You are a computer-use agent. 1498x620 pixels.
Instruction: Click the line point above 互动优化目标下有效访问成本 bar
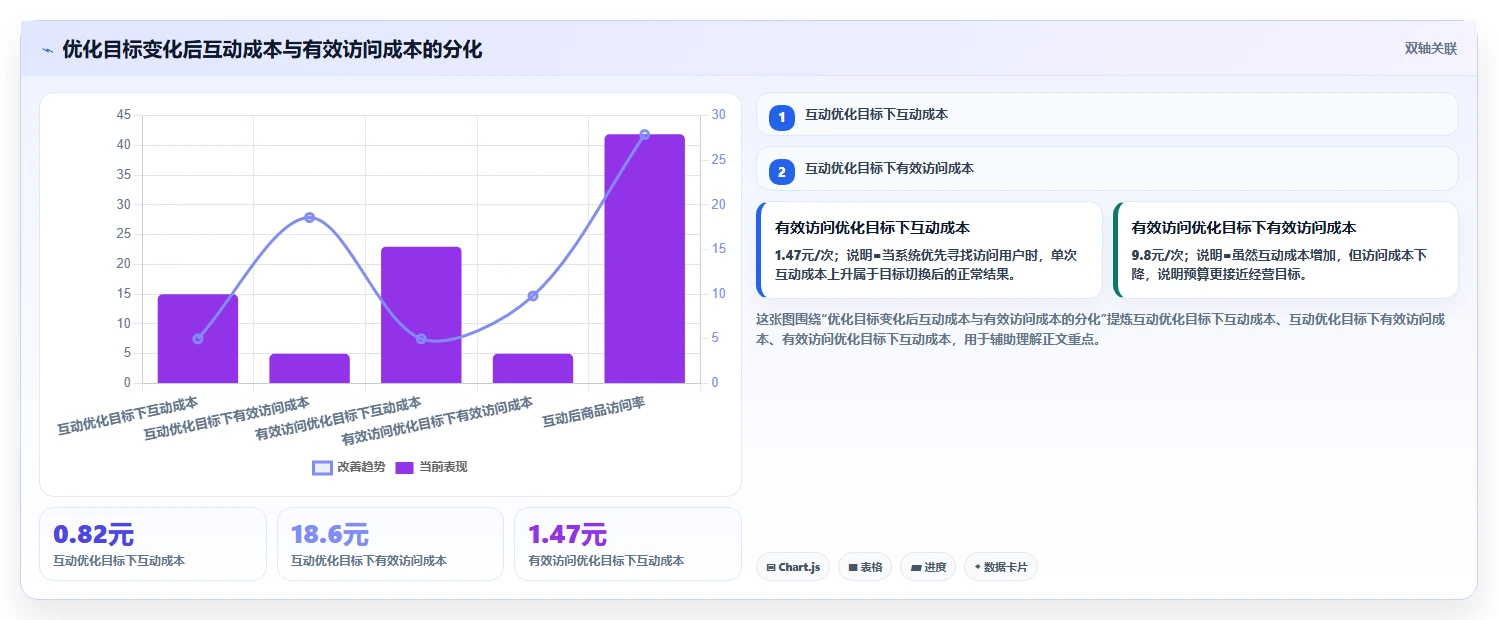click(x=309, y=217)
